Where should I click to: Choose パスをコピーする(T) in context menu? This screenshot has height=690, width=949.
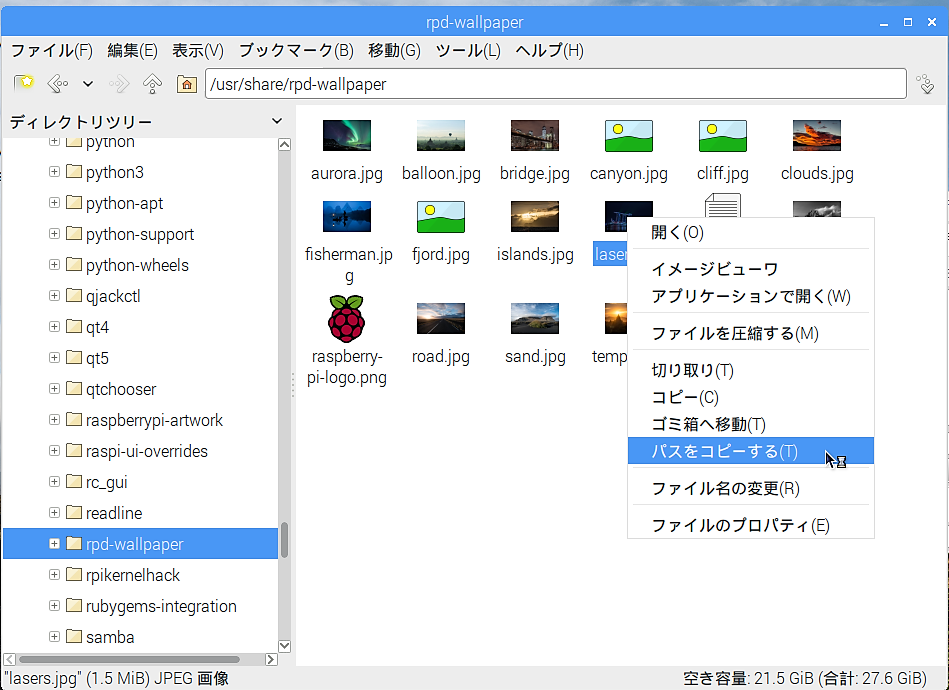point(750,451)
